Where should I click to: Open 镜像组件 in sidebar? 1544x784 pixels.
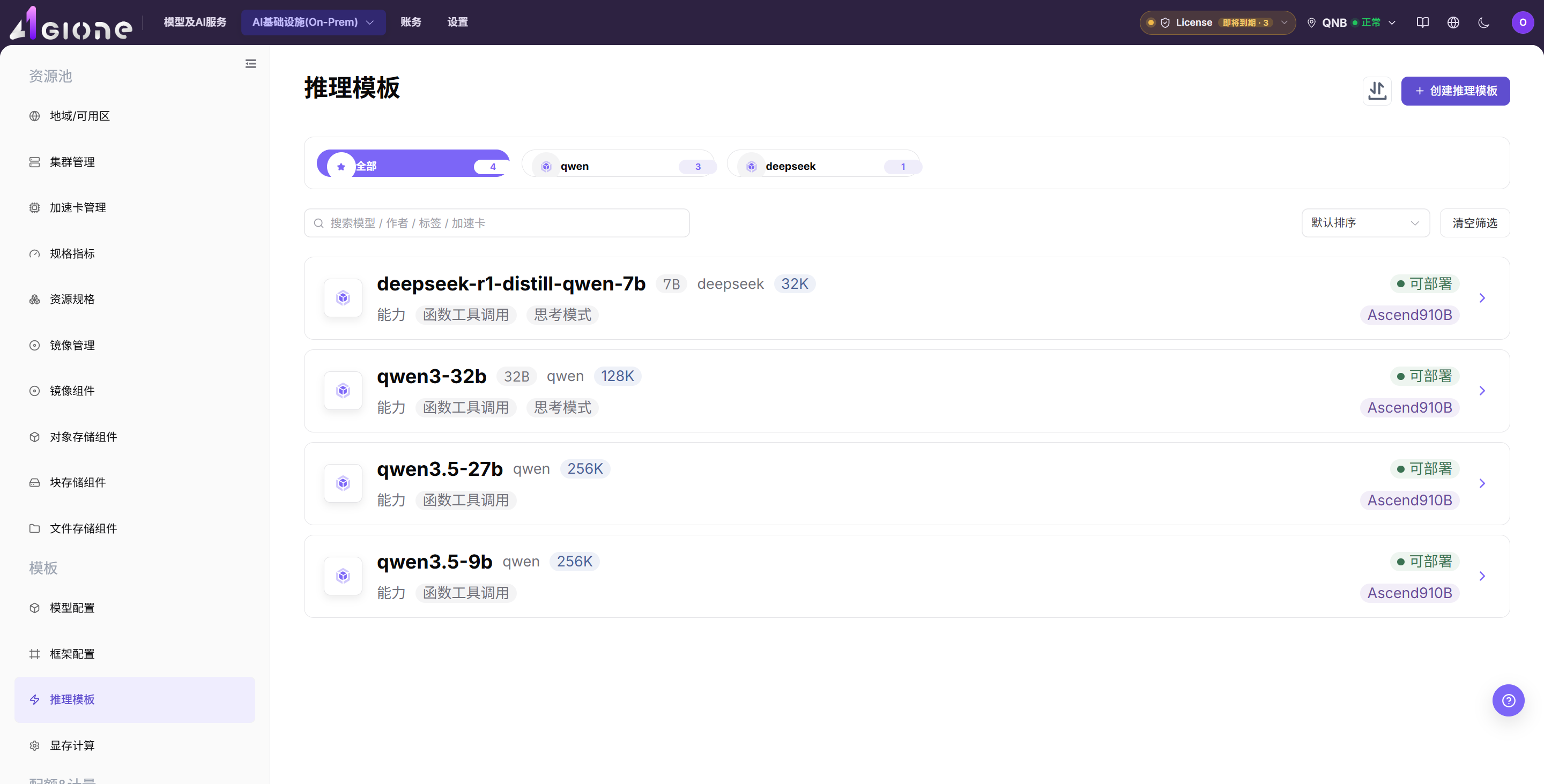click(x=135, y=391)
